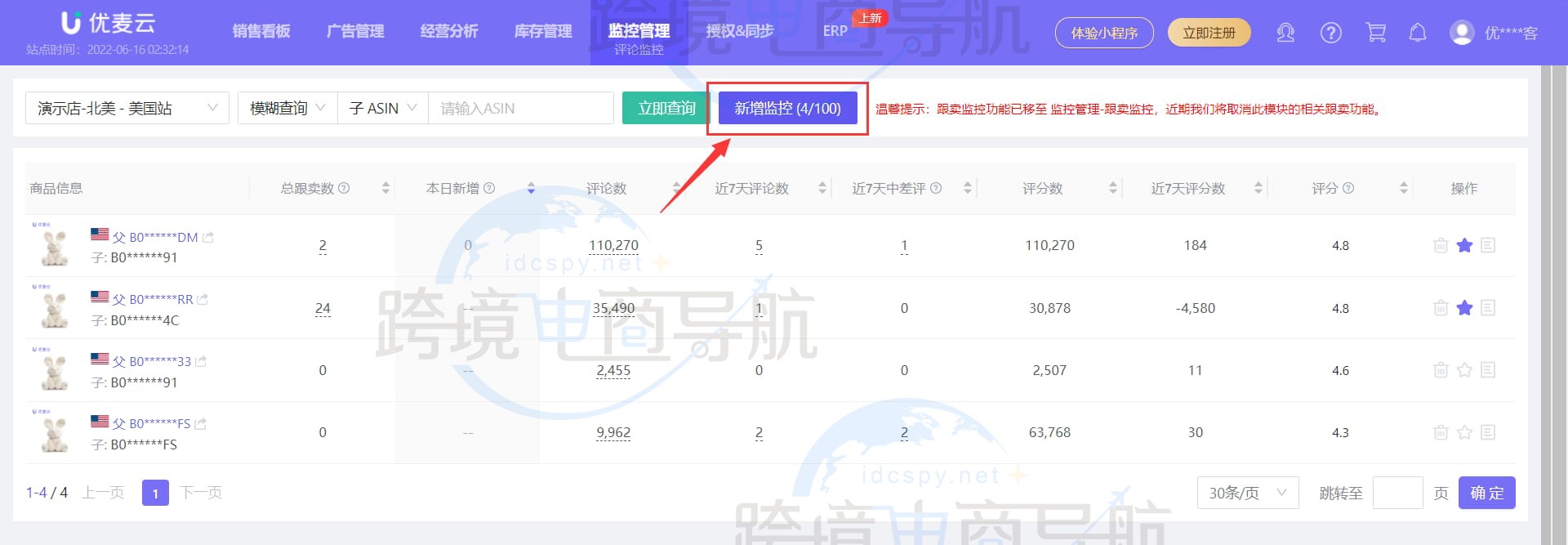Click the 体验小程序 button
The width and height of the screenshot is (1568, 545).
point(1104,33)
